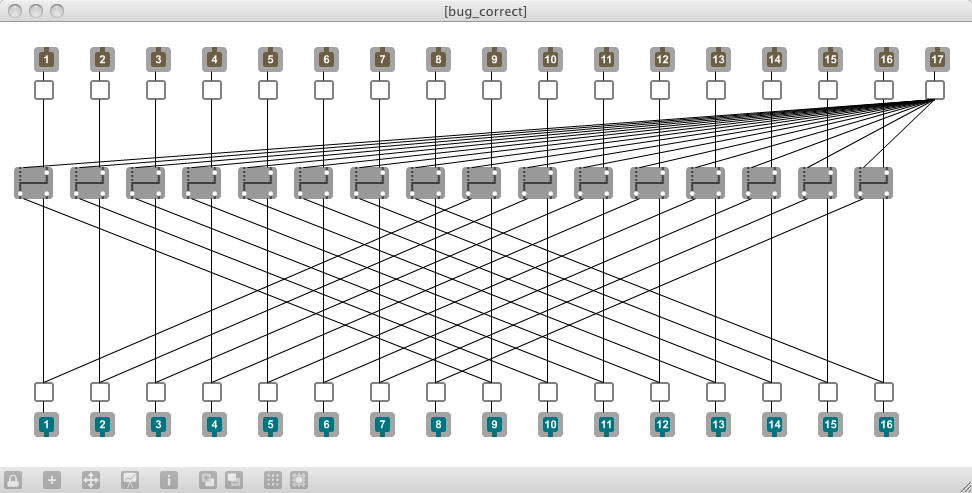Toggle the box above outlet 13

point(716,392)
